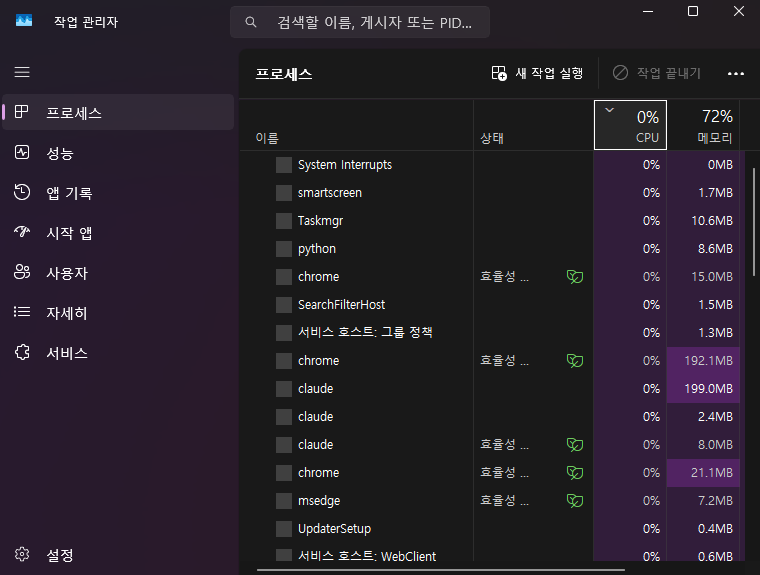The width and height of the screenshot is (760, 575).
Task: Open 설정 at the sidebar bottom
Action: pyautogui.click(x=118, y=555)
